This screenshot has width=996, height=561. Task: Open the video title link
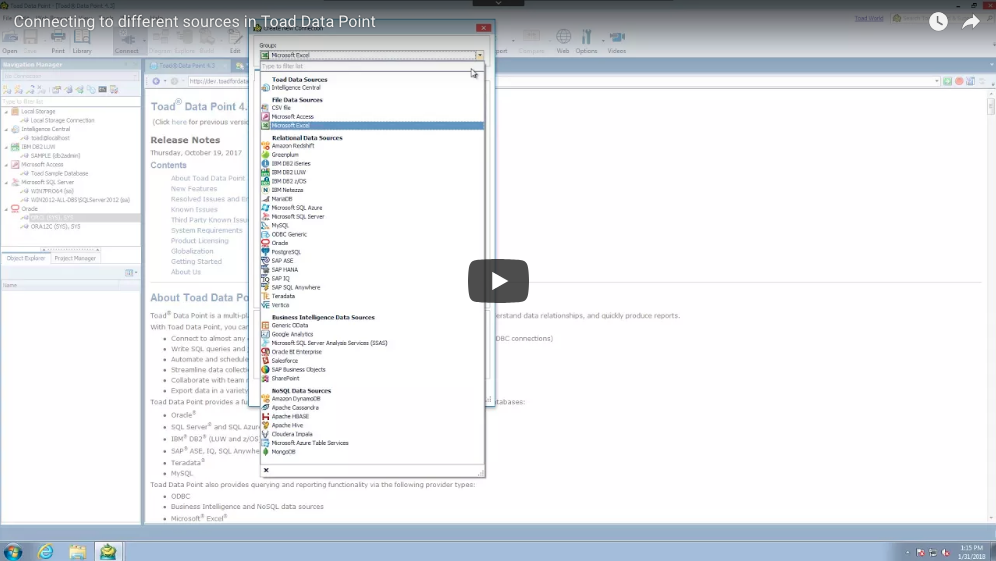pyautogui.click(x=194, y=22)
